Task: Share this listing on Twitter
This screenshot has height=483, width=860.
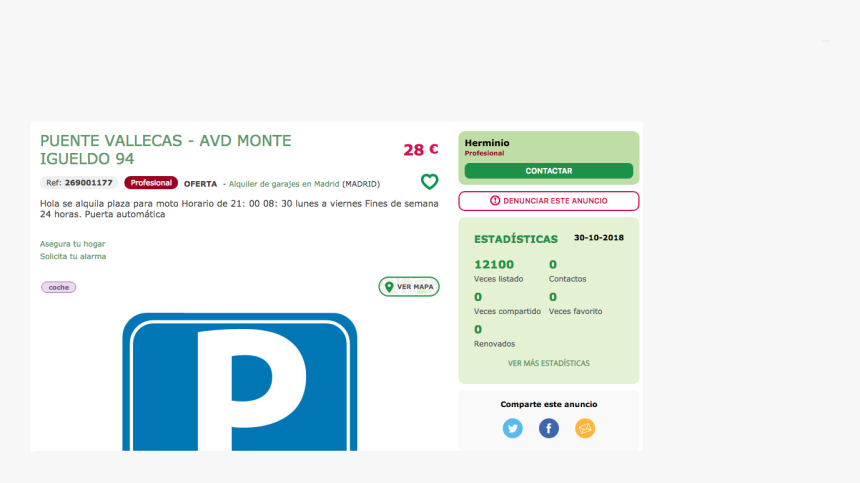Action: [513, 428]
